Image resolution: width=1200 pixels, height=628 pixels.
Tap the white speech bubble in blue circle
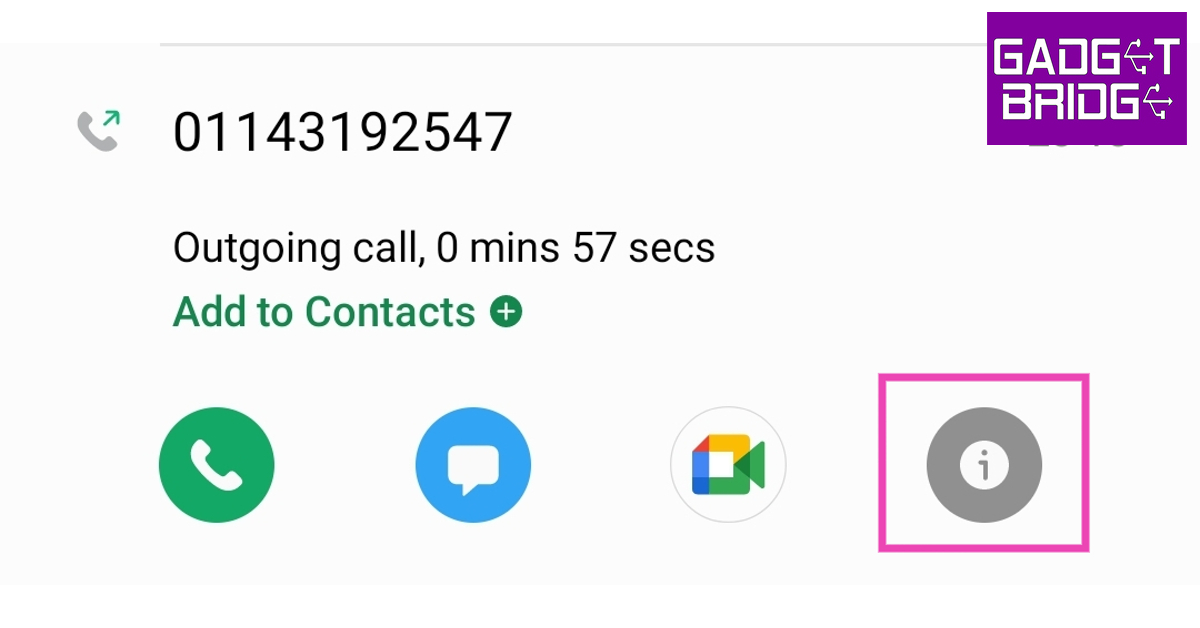(x=473, y=468)
